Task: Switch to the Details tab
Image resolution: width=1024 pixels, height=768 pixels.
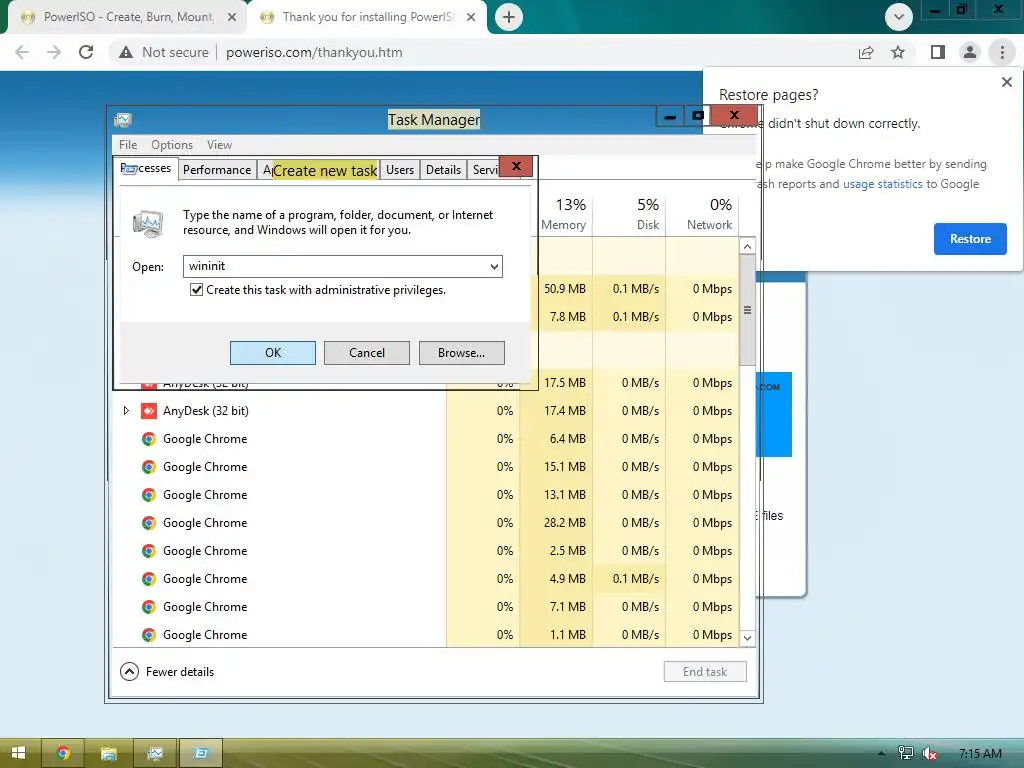Action: coord(443,170)
